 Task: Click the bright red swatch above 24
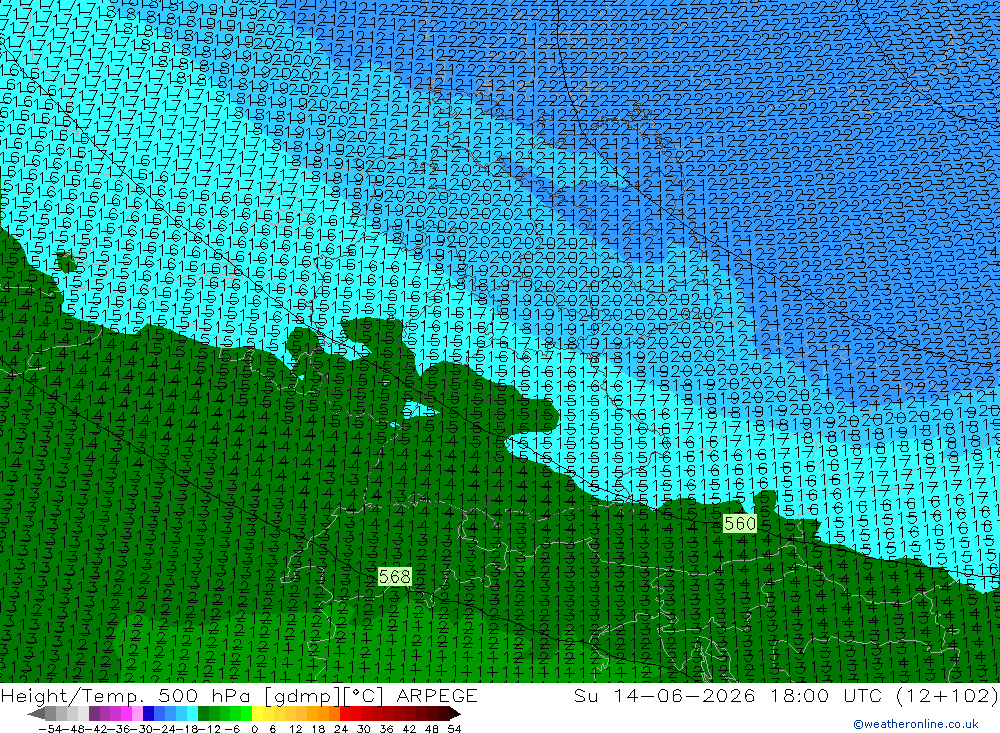(345, 713)
